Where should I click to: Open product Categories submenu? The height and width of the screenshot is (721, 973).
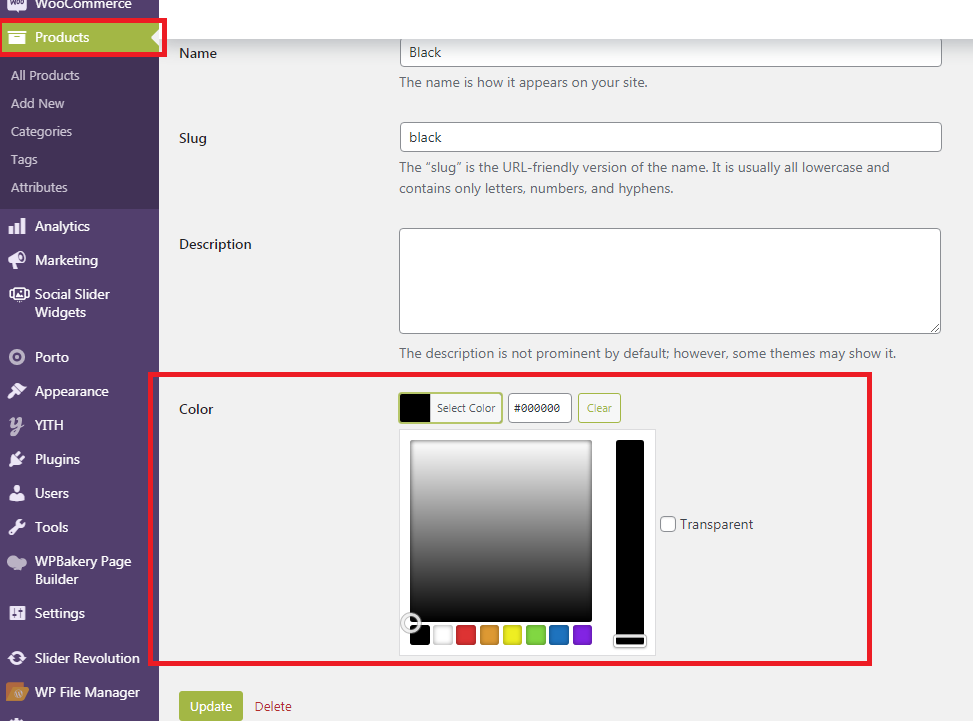click(x=41, y=132)
